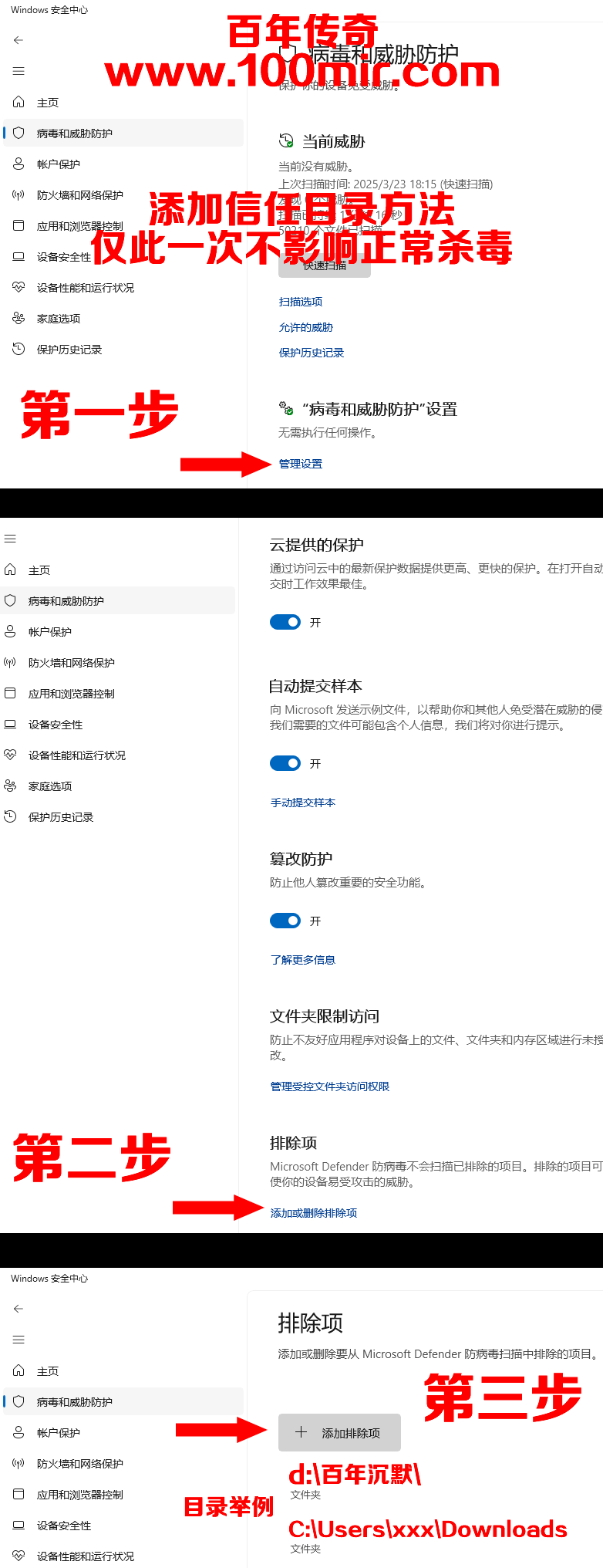Select 应用和浏览器控制 in the 排除项 page sidebar
This screenshot has width=603, height=1568.
click(79, 1494)
